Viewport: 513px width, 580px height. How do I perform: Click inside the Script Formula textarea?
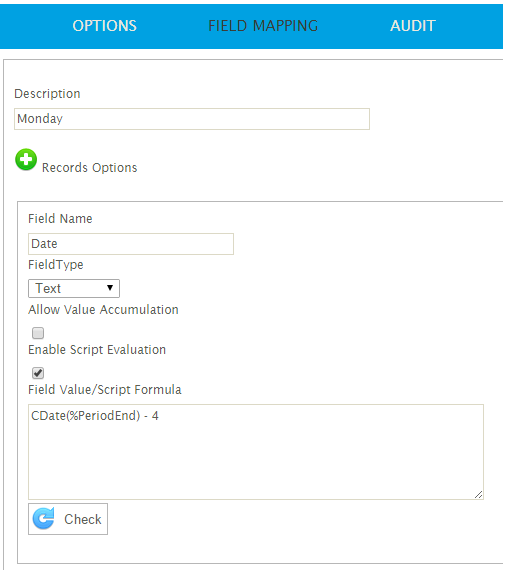click(256, 452)
